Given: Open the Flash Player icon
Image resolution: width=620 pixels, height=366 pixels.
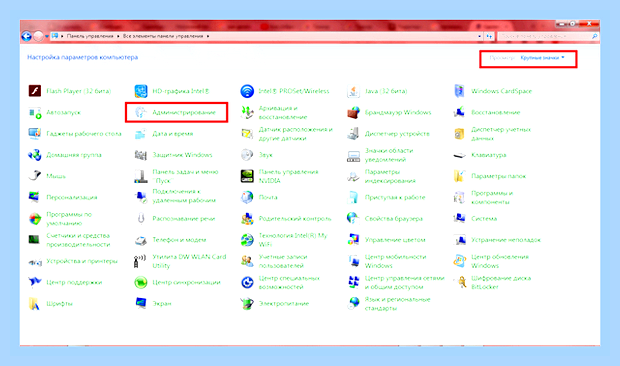Looking at the screenshot, I should click(35, 91).
